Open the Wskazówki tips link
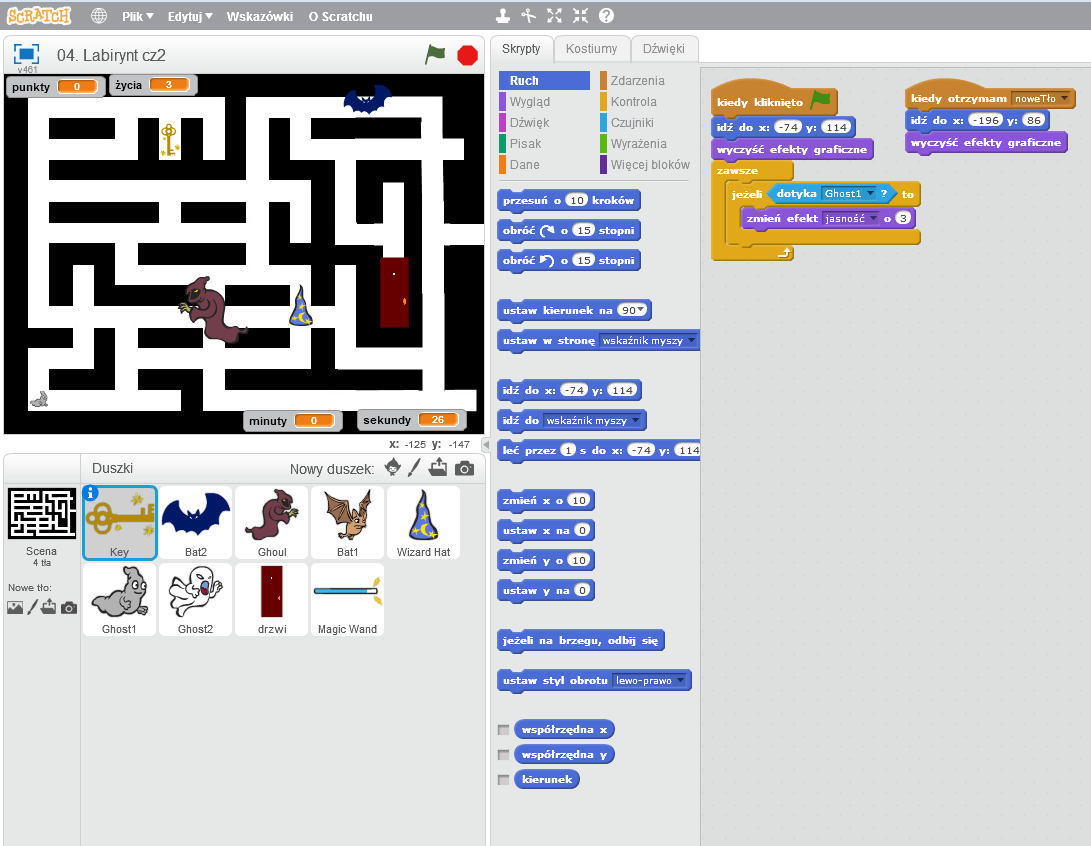Image resolution: width=1091 pixels, height=846 pixels. [260, 17]
